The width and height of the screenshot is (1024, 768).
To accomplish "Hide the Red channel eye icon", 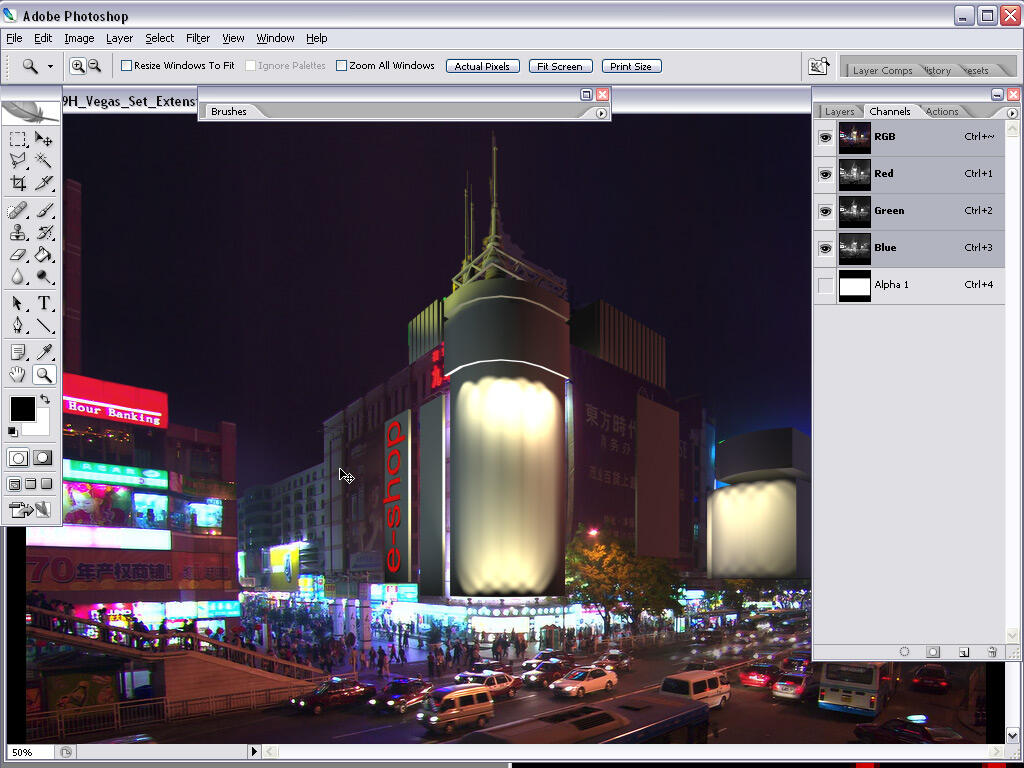I will tap(825, 174).
